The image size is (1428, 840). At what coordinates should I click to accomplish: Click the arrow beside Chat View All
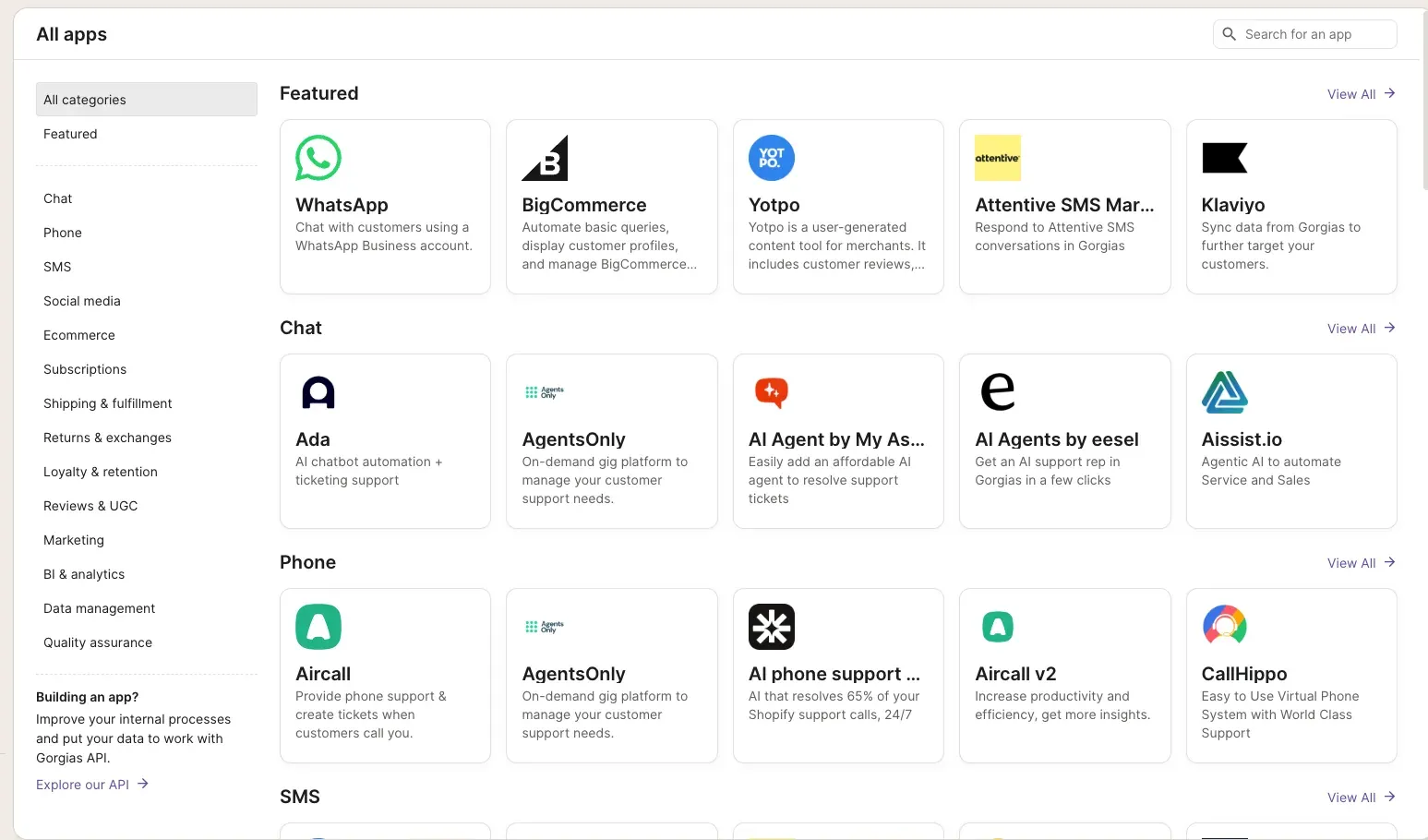click(1389, 328)
